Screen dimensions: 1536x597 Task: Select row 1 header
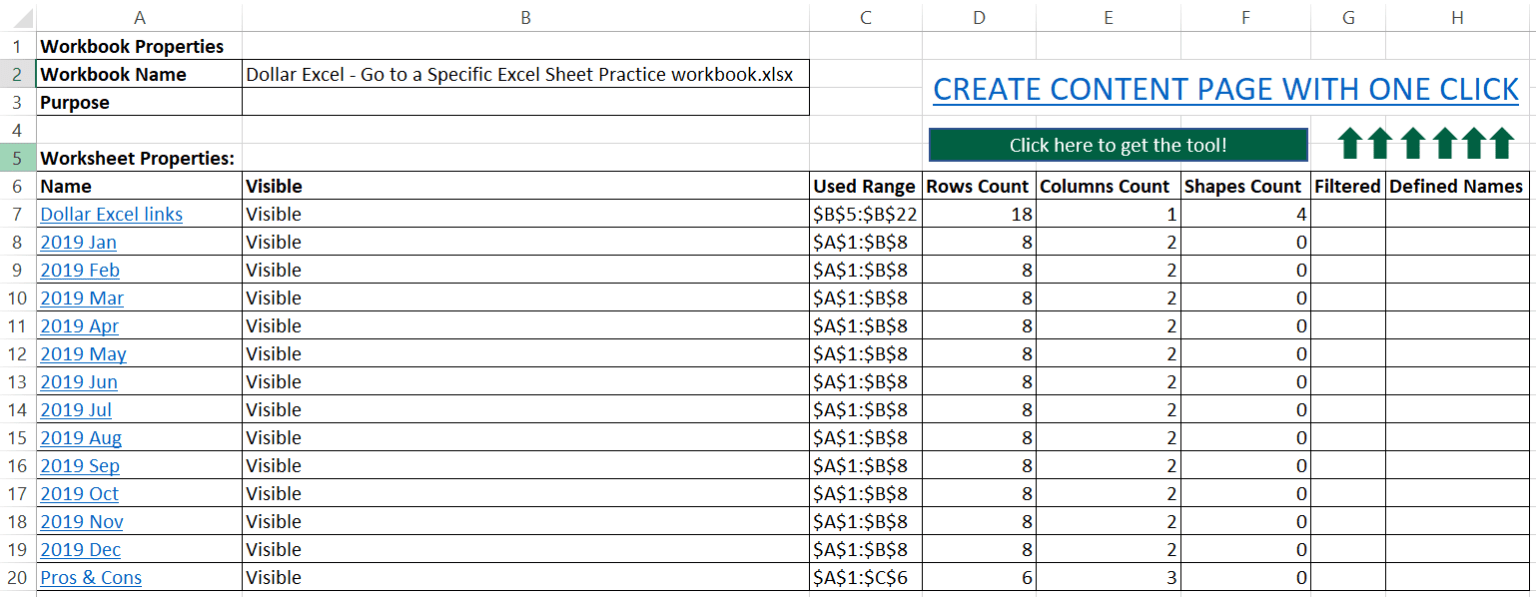point(18,46)
